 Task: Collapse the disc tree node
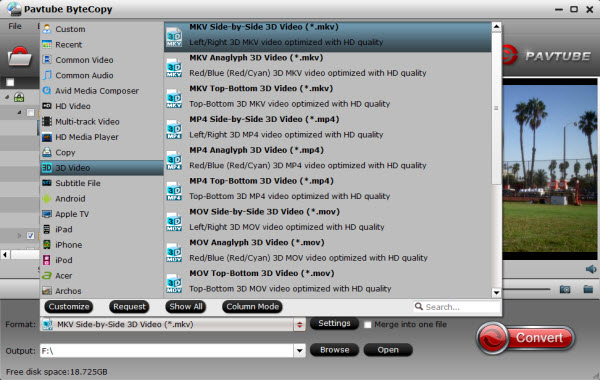[7, 97]
